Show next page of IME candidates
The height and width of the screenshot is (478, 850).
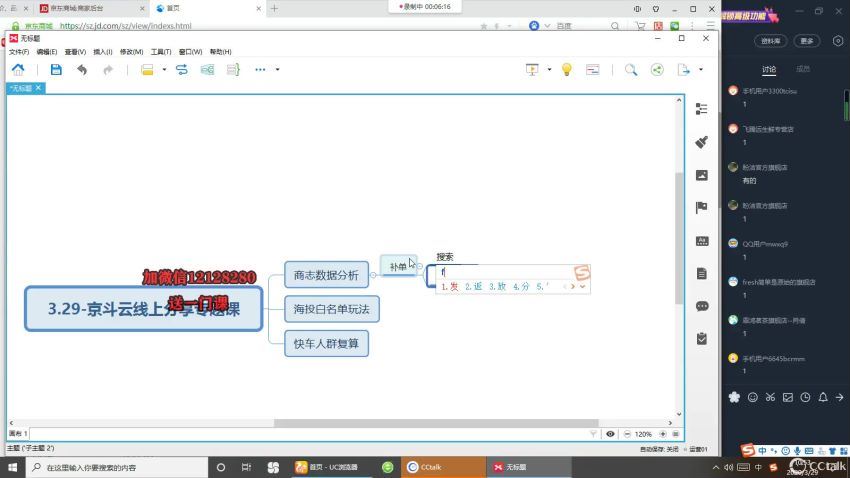(572, 286)
